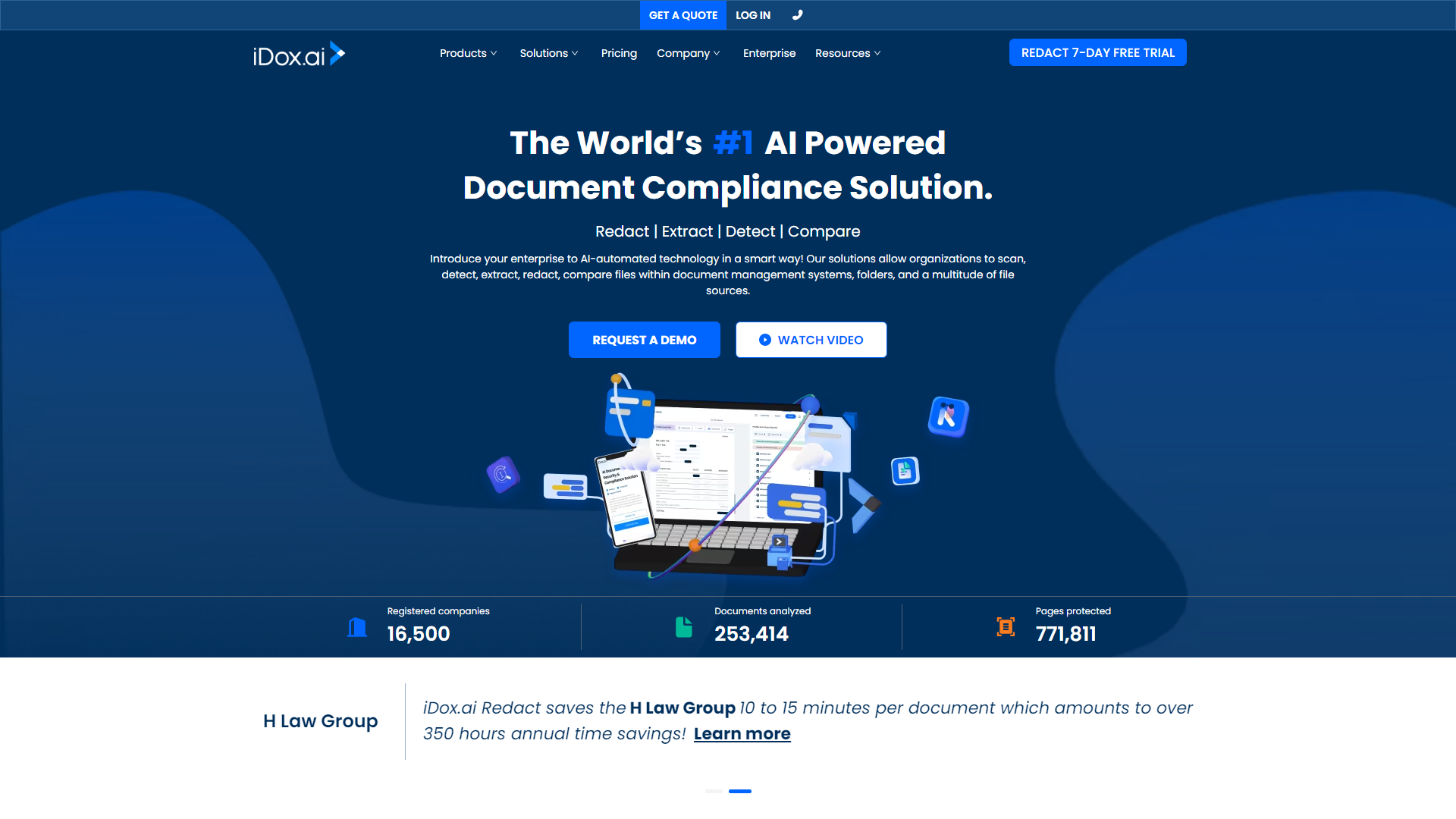Expand the Products dropdown menu
Image resolution: width=1456 pixels, height=819 pixels.
(467, 53)
